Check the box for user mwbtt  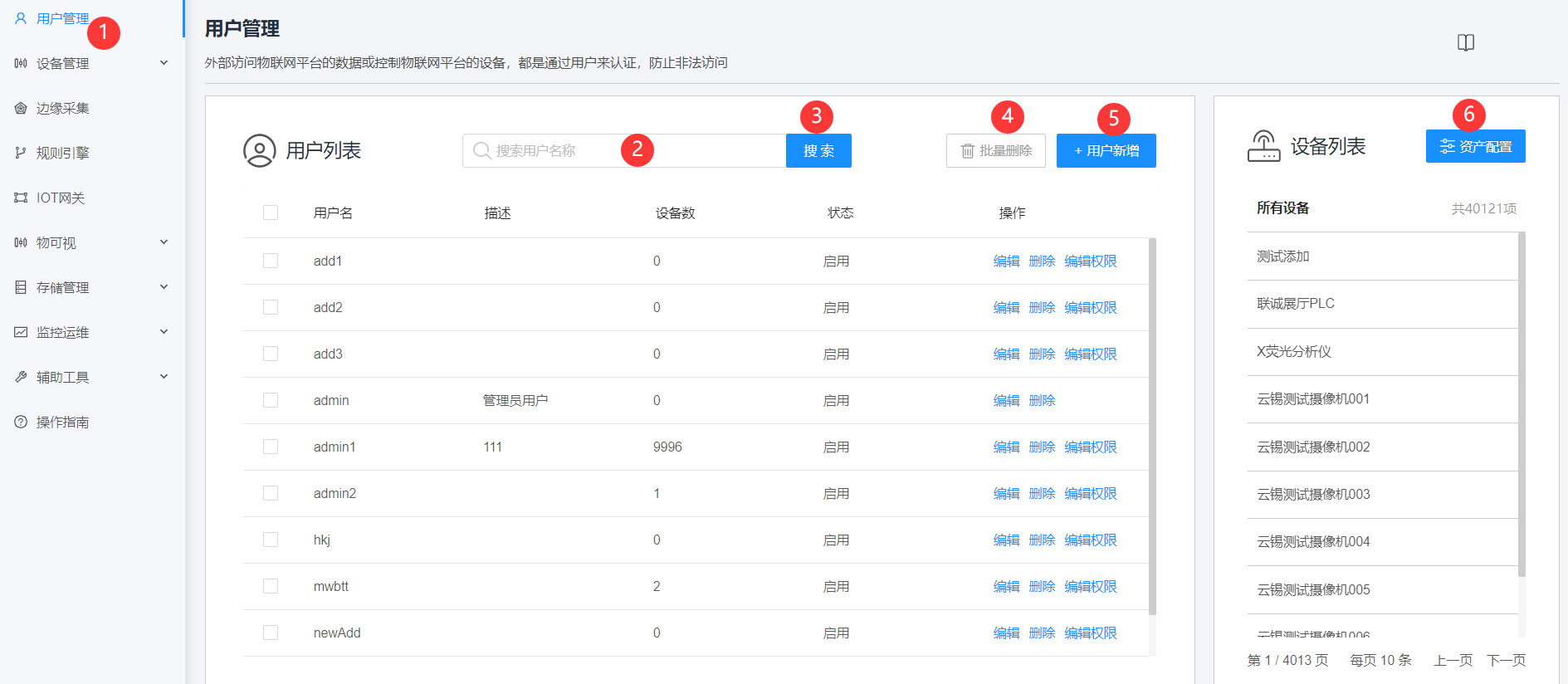[271, 586]
